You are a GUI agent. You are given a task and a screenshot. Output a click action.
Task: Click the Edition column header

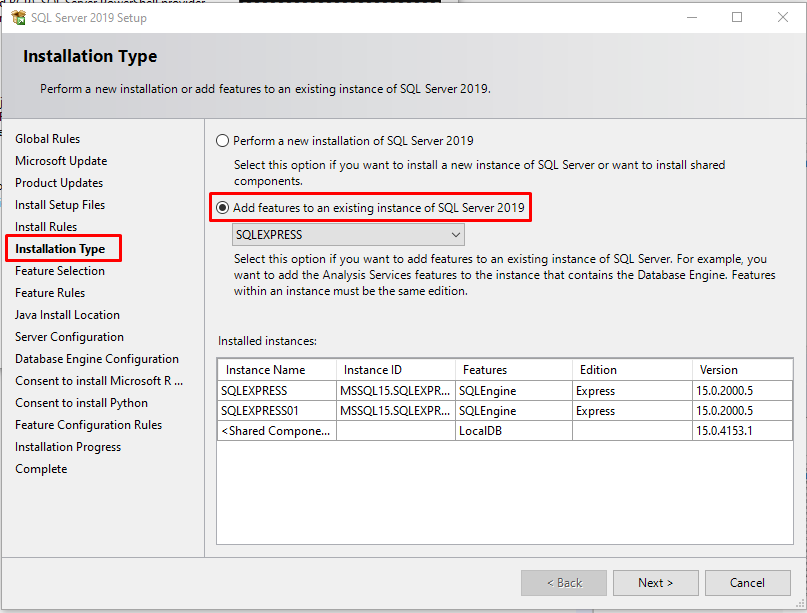point(632,370)
